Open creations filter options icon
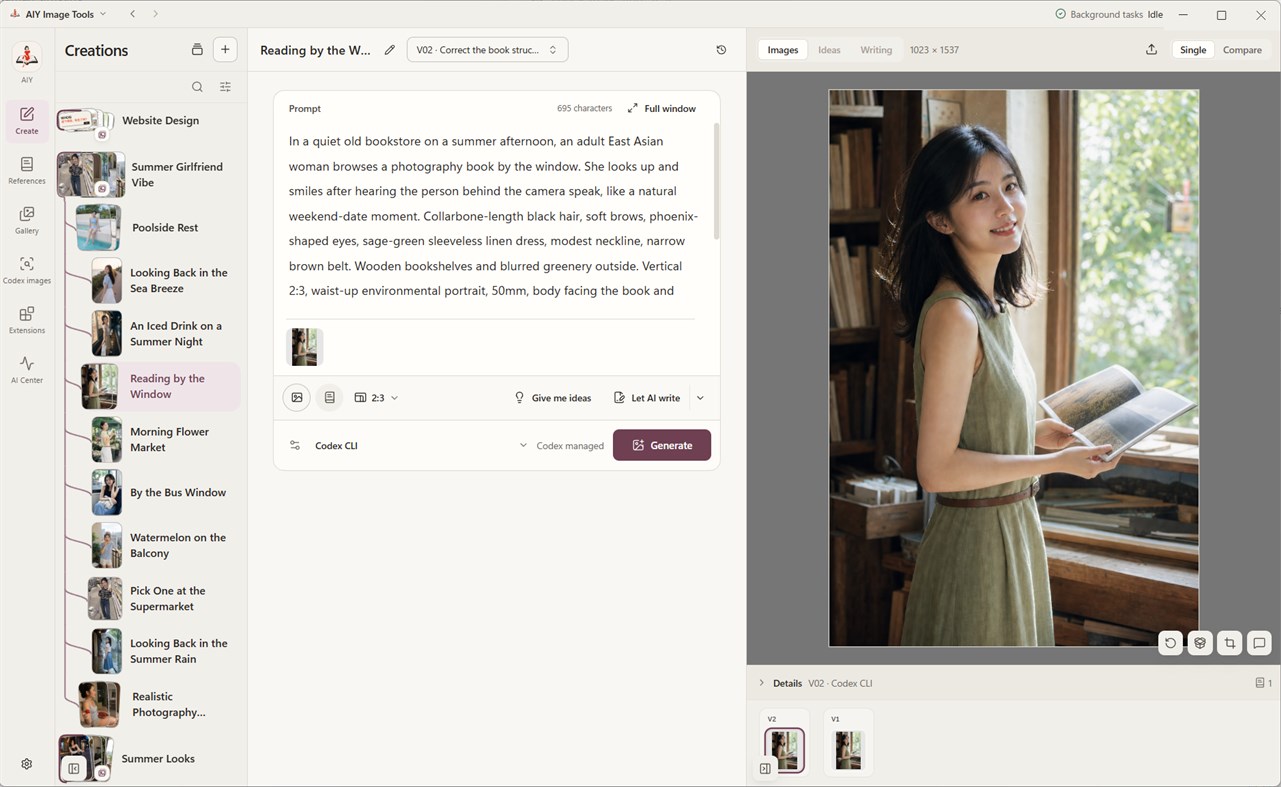The height and width of the screenshot is (787, 1281). point(225,87)
